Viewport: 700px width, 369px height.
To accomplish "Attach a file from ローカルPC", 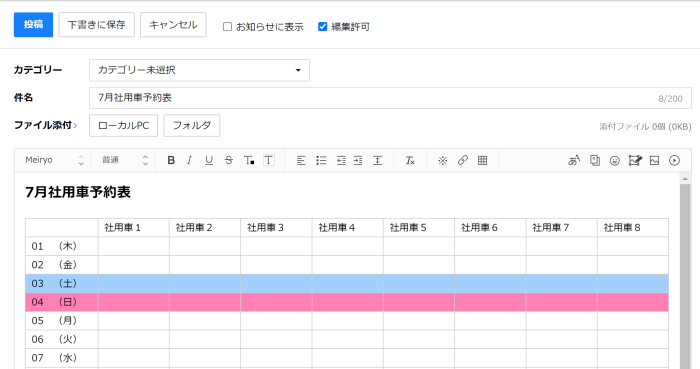I will [123, 125].
